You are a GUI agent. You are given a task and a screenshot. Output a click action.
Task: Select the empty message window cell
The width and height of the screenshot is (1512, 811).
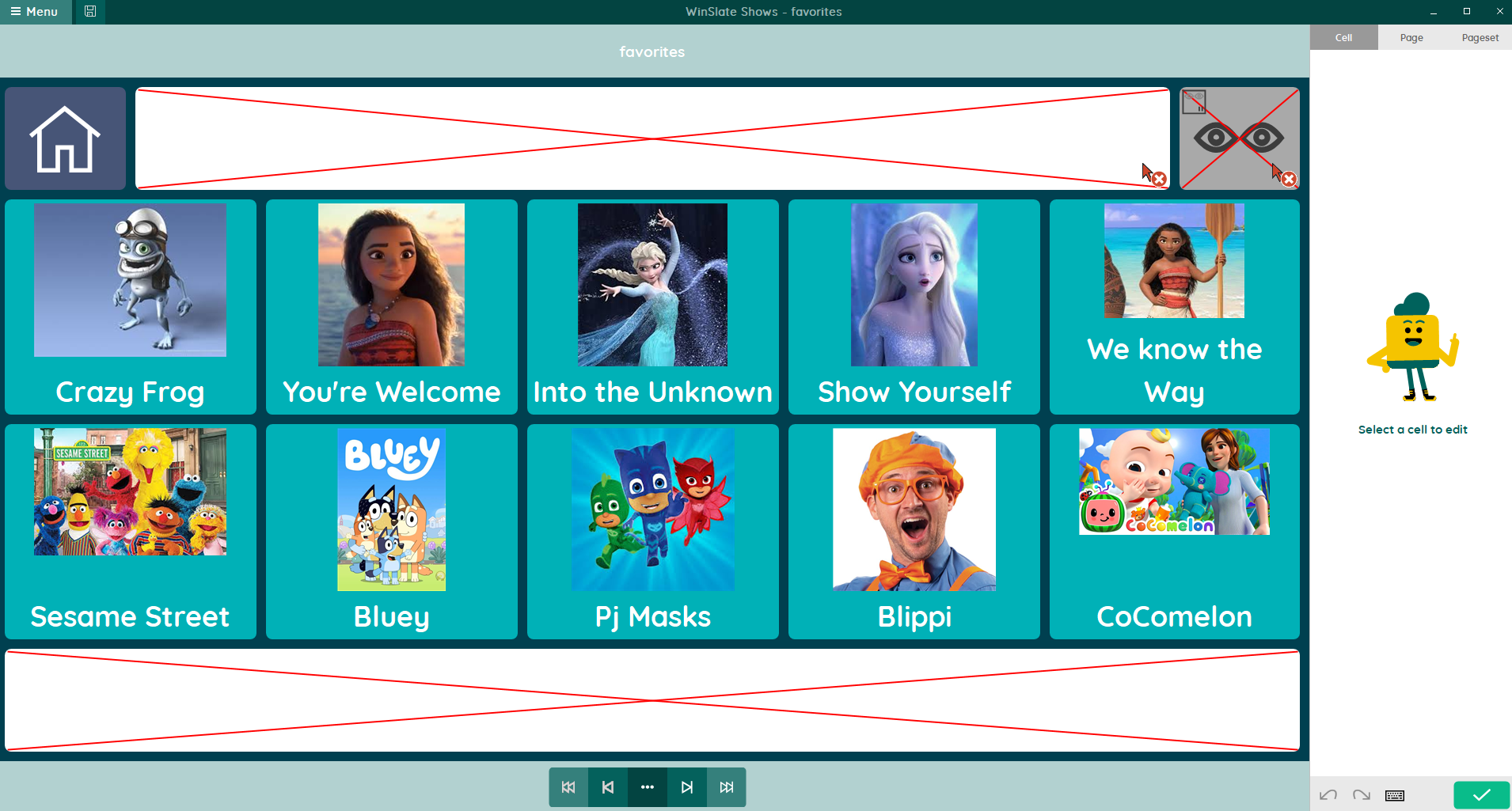pyautogui.click(x=652, y=138)
